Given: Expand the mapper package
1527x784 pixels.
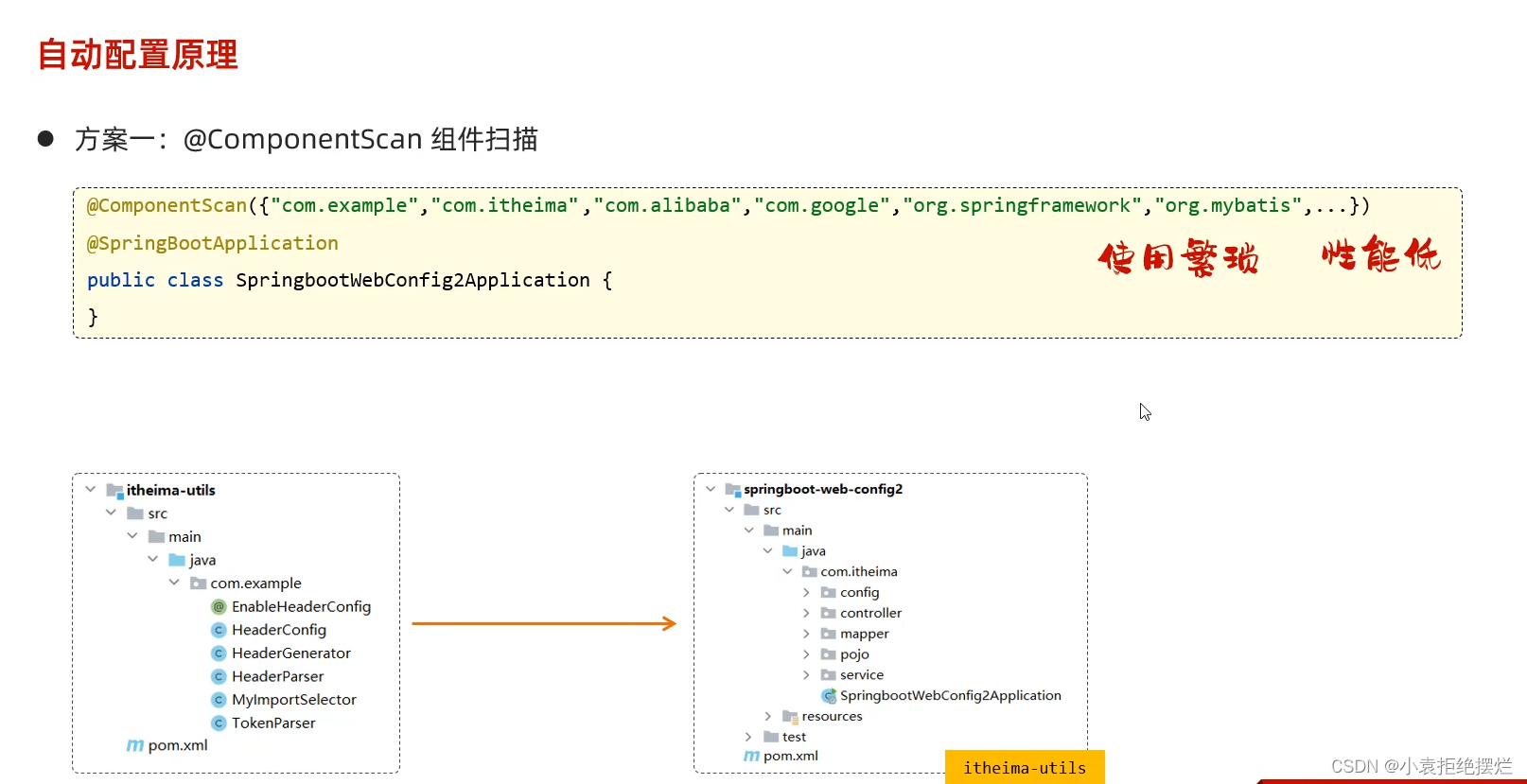Looking at the screenshot, I should (x=806, y=634).
